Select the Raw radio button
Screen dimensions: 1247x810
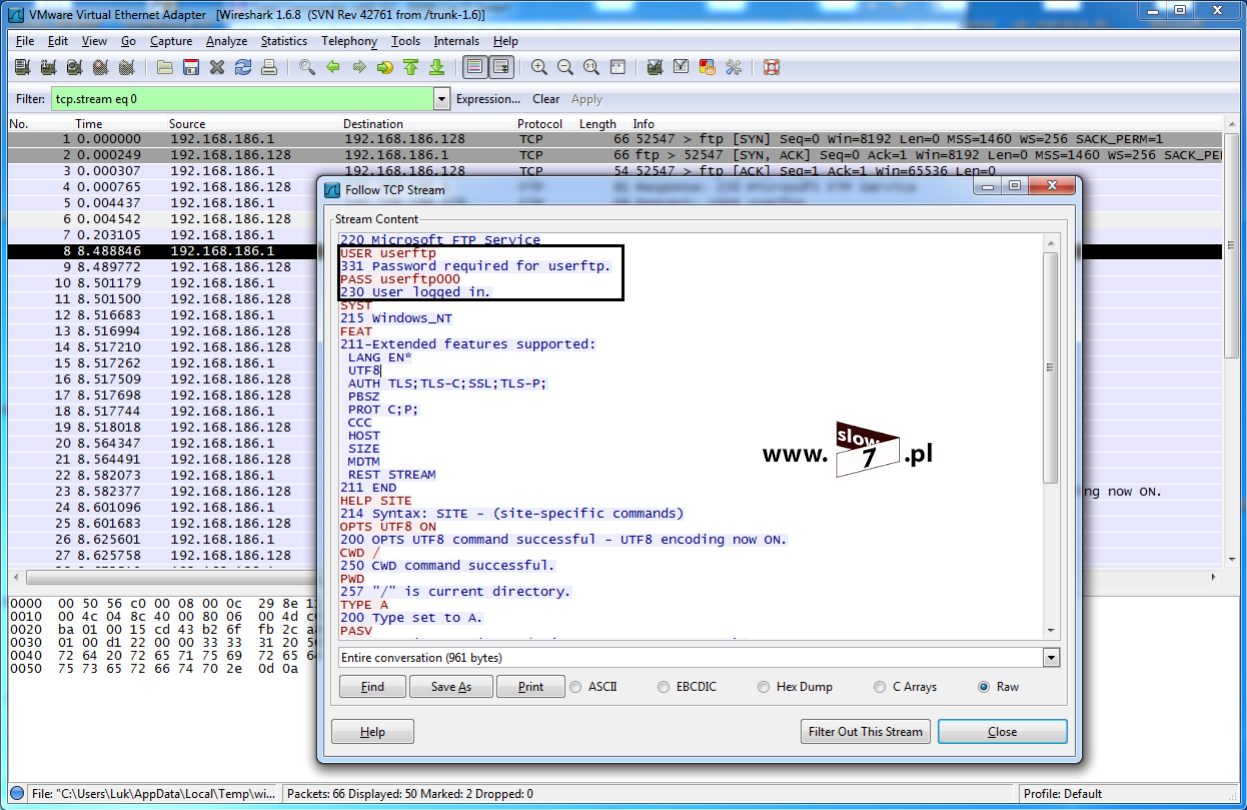984,687
